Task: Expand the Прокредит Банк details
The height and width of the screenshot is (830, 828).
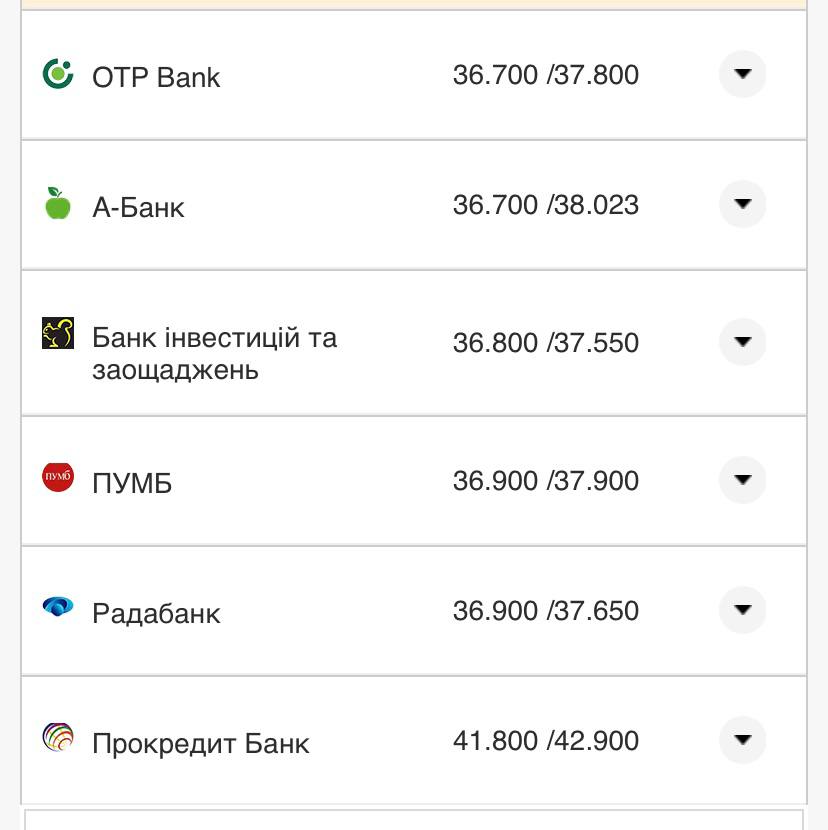Action: pos(742,740)
